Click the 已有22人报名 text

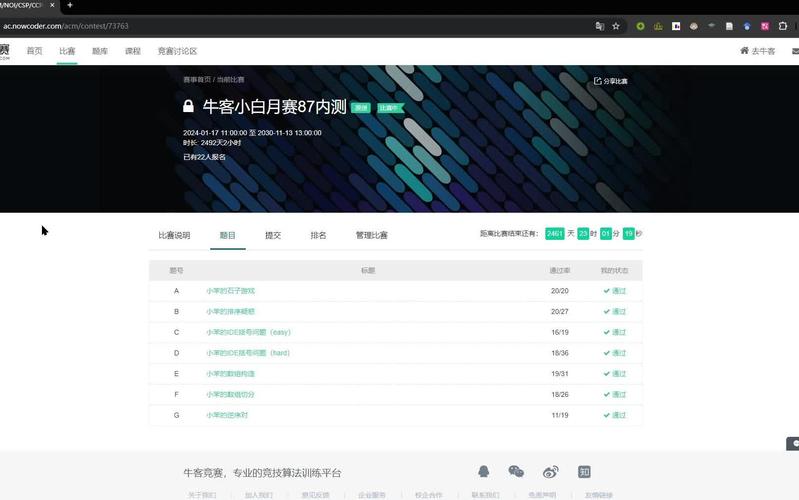pos(204,157)
